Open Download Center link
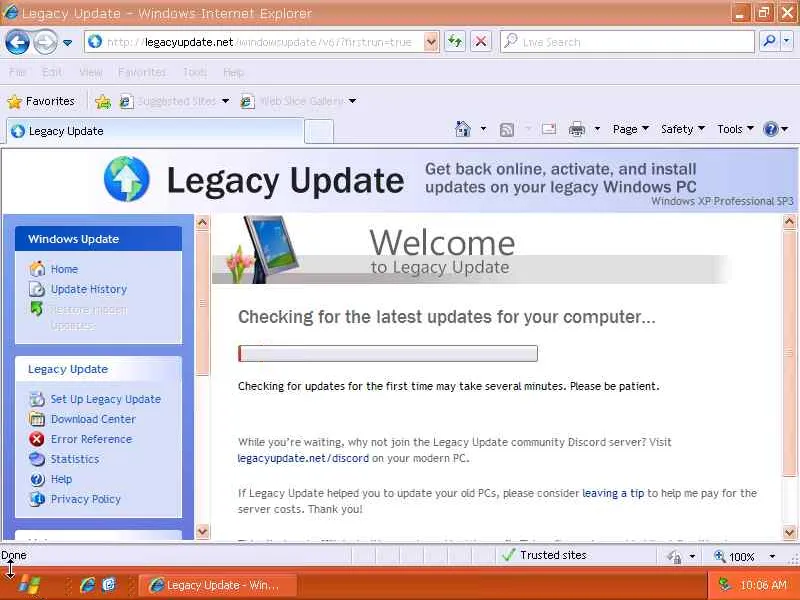Screen dimensions: 800x600 point(93,419)
